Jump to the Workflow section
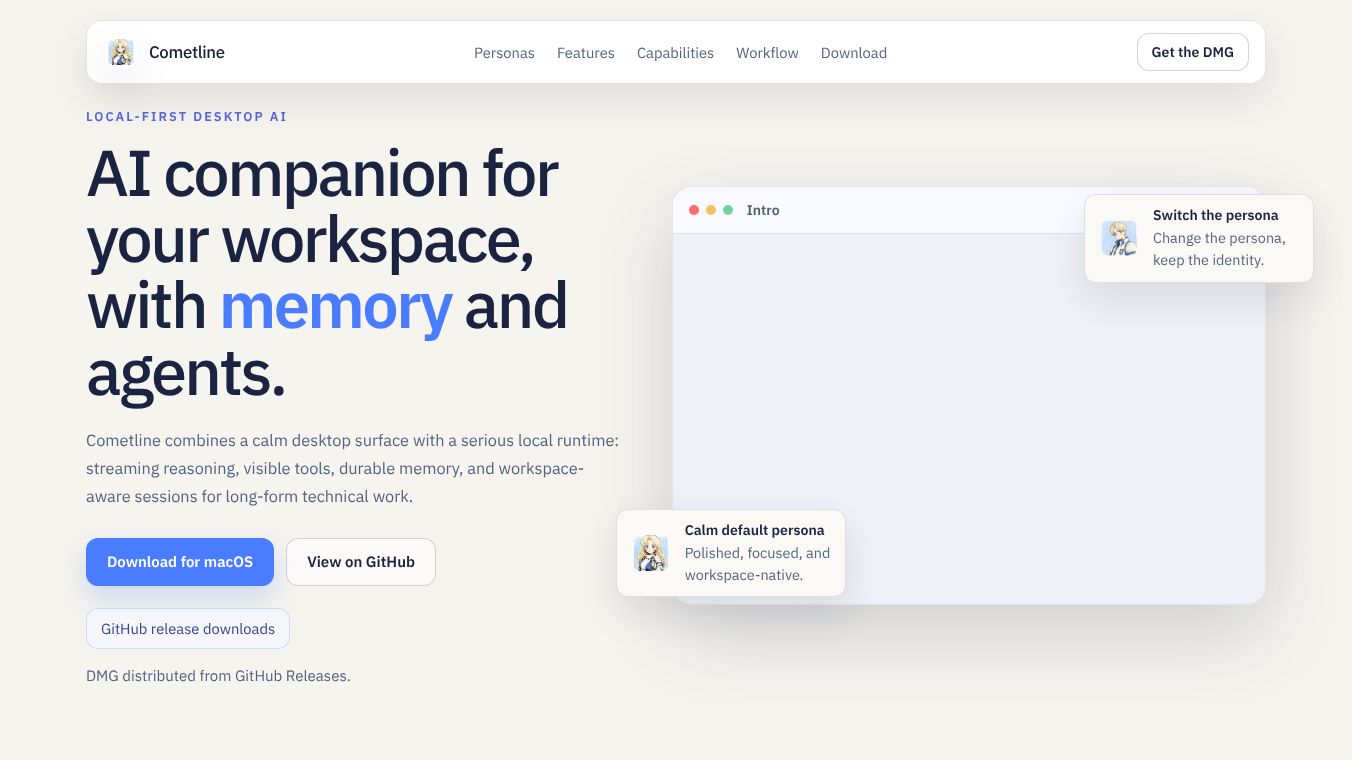 point(767,53)
